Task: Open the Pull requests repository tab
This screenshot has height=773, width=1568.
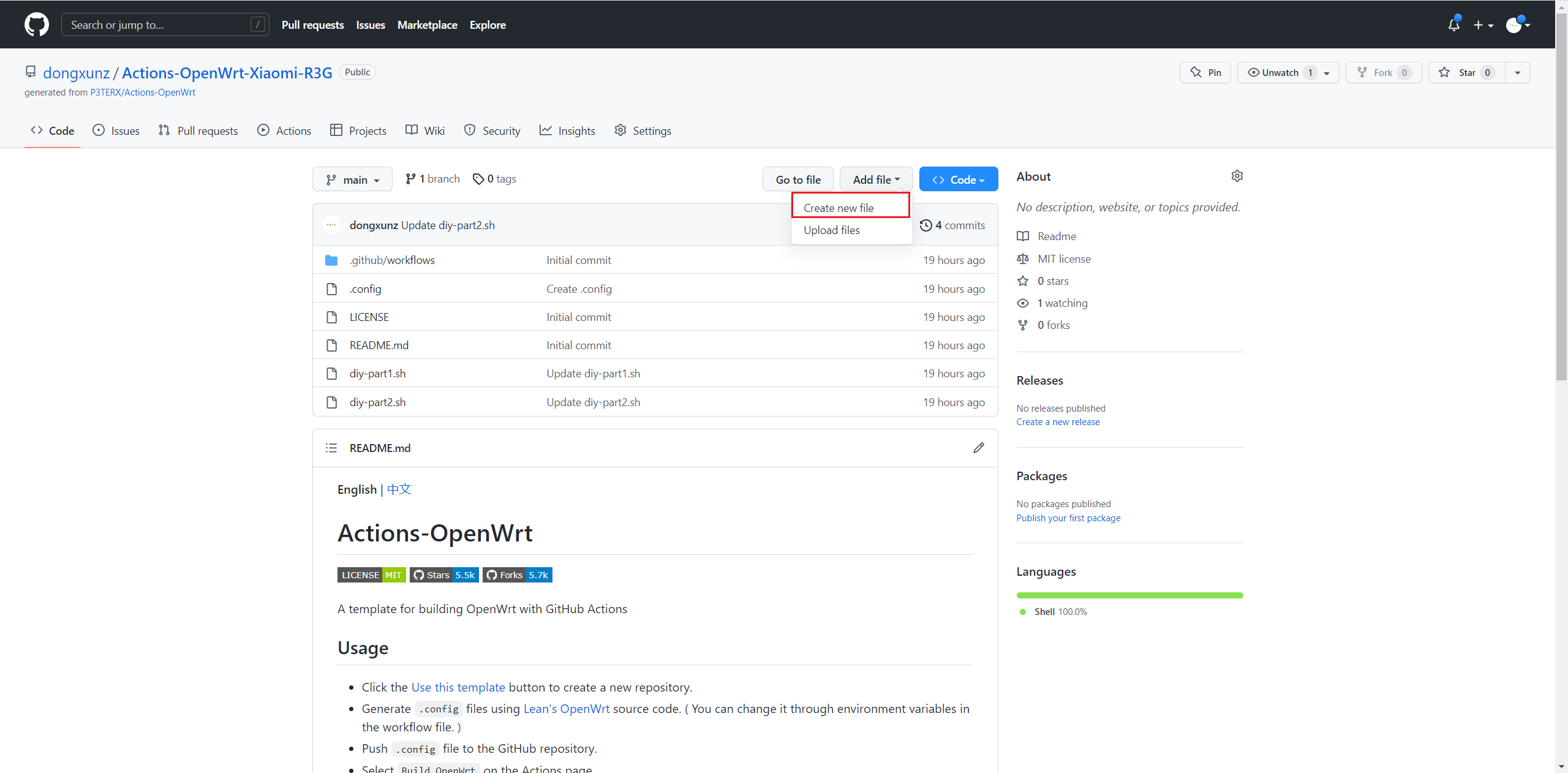Action: pyautogui.click(x=198, y=130)
